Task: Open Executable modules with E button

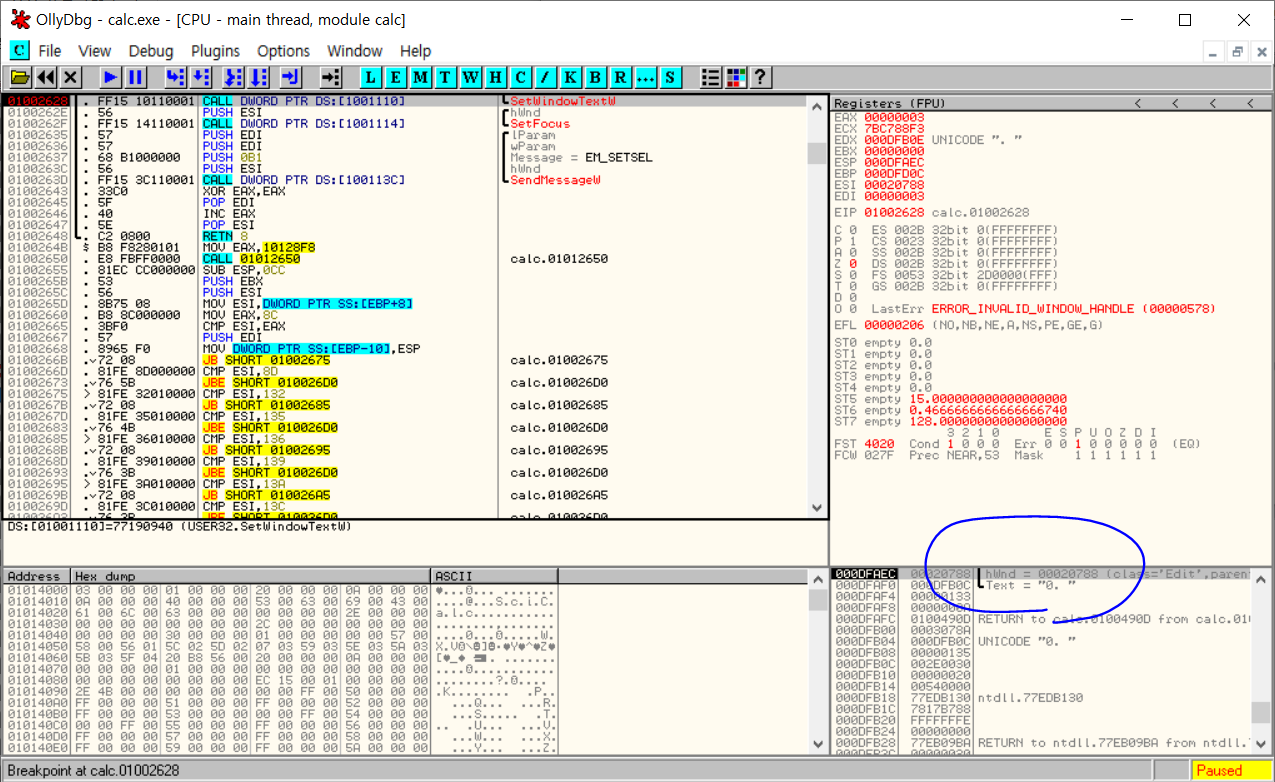Action: (396, 77)
